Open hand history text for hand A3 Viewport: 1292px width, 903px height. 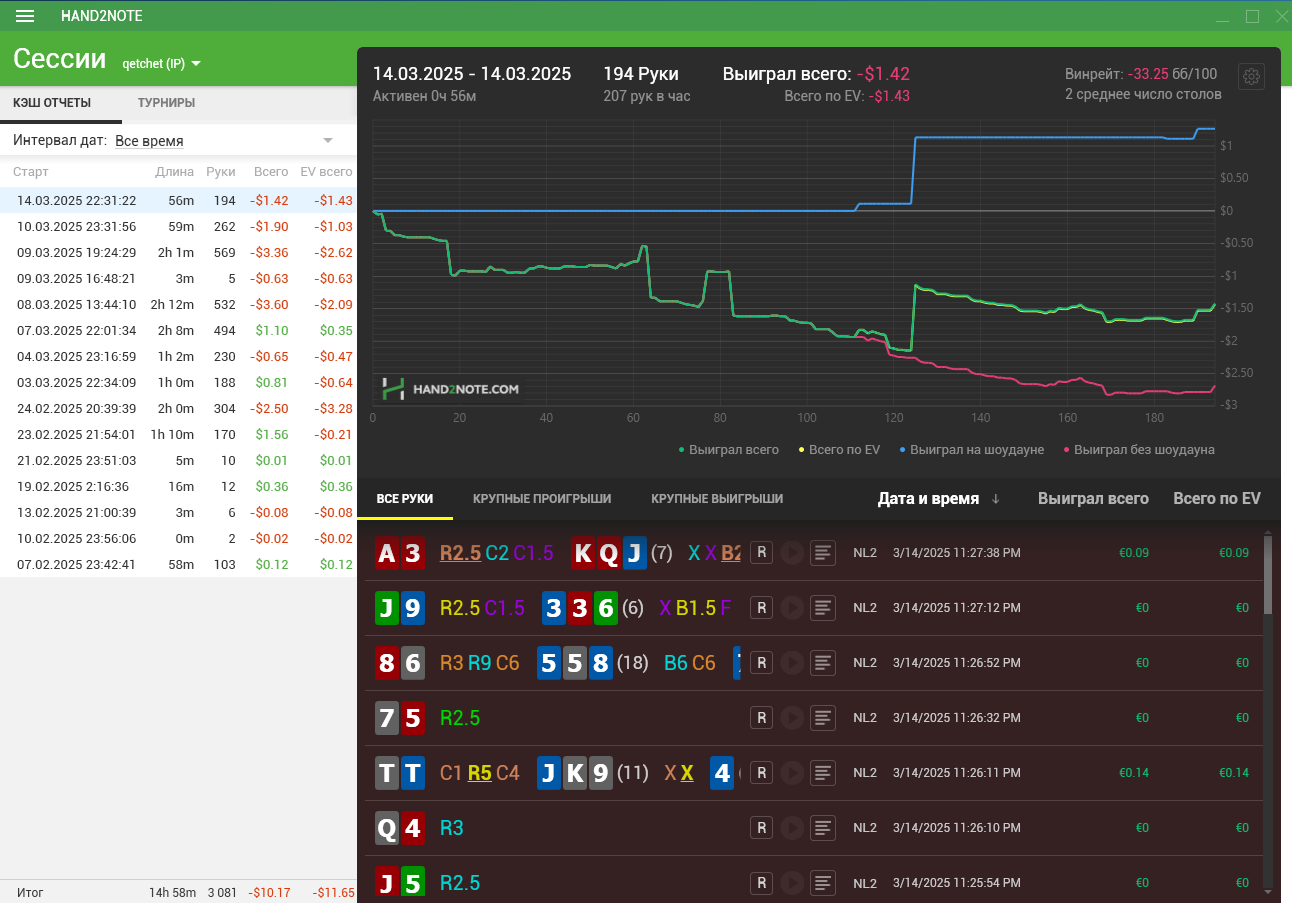[823, 553]
